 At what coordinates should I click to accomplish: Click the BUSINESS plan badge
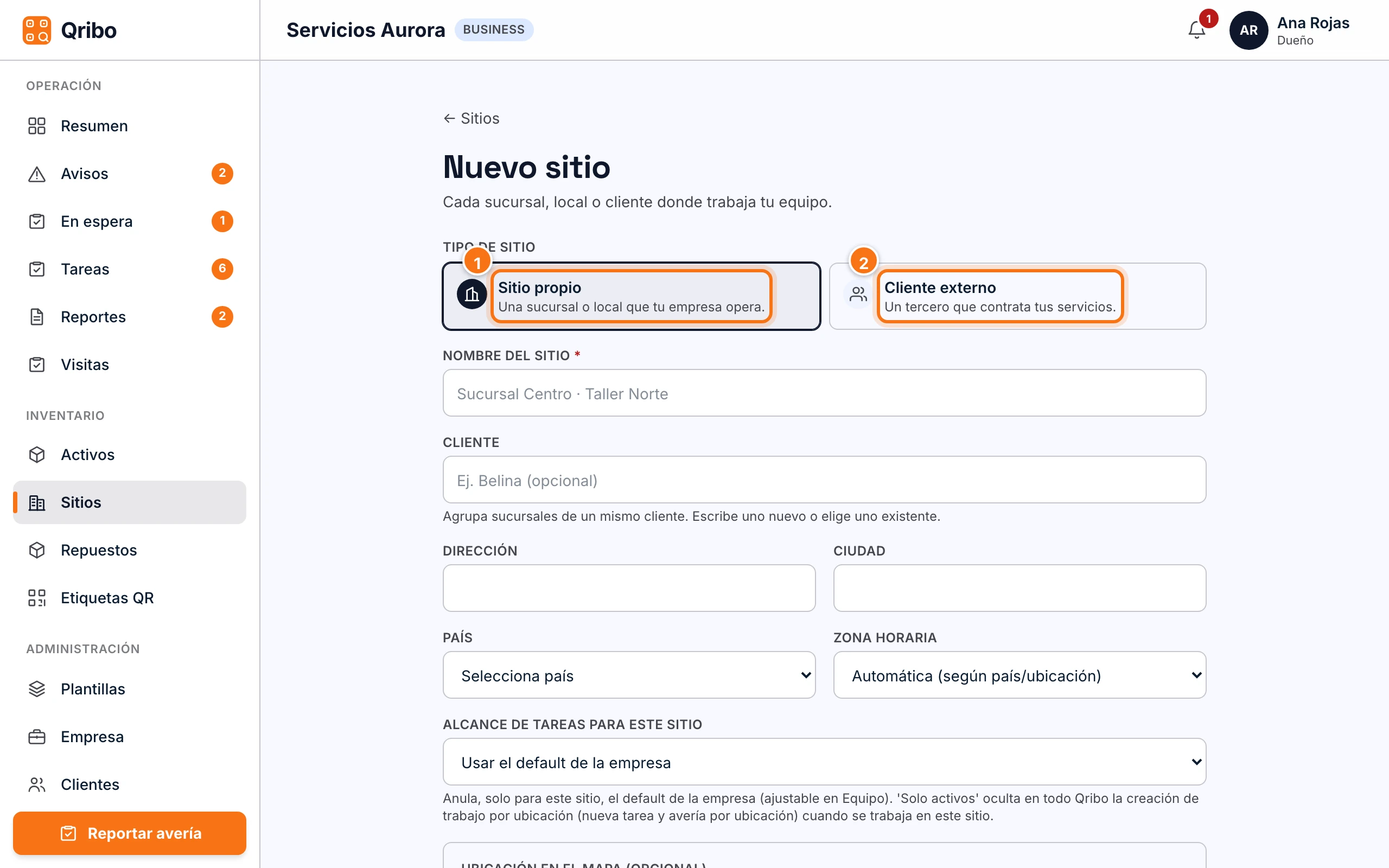point(494,29)
